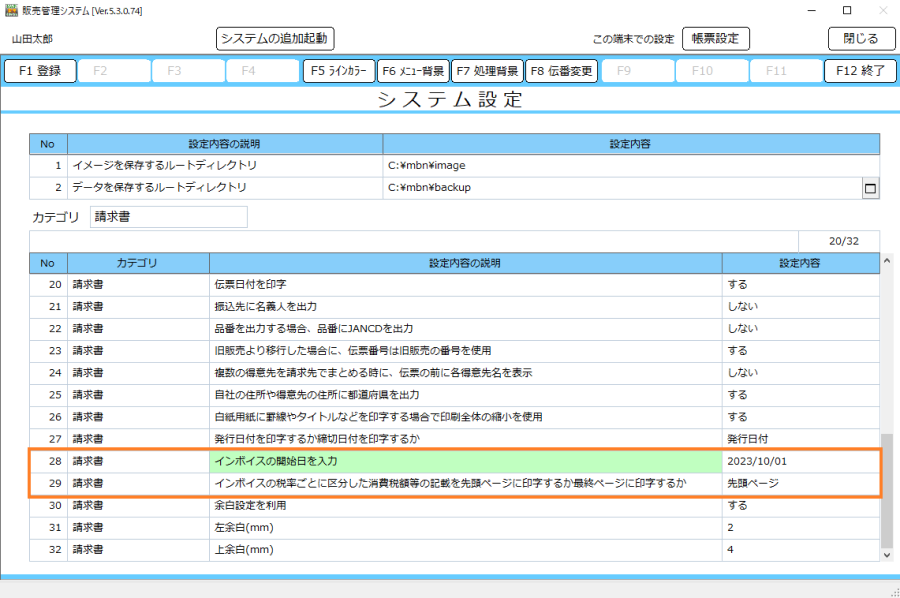Select row 27 発行日付 or 締切日付 description
This screenshot has width=900, height=598.
click(x=465, y=439)
